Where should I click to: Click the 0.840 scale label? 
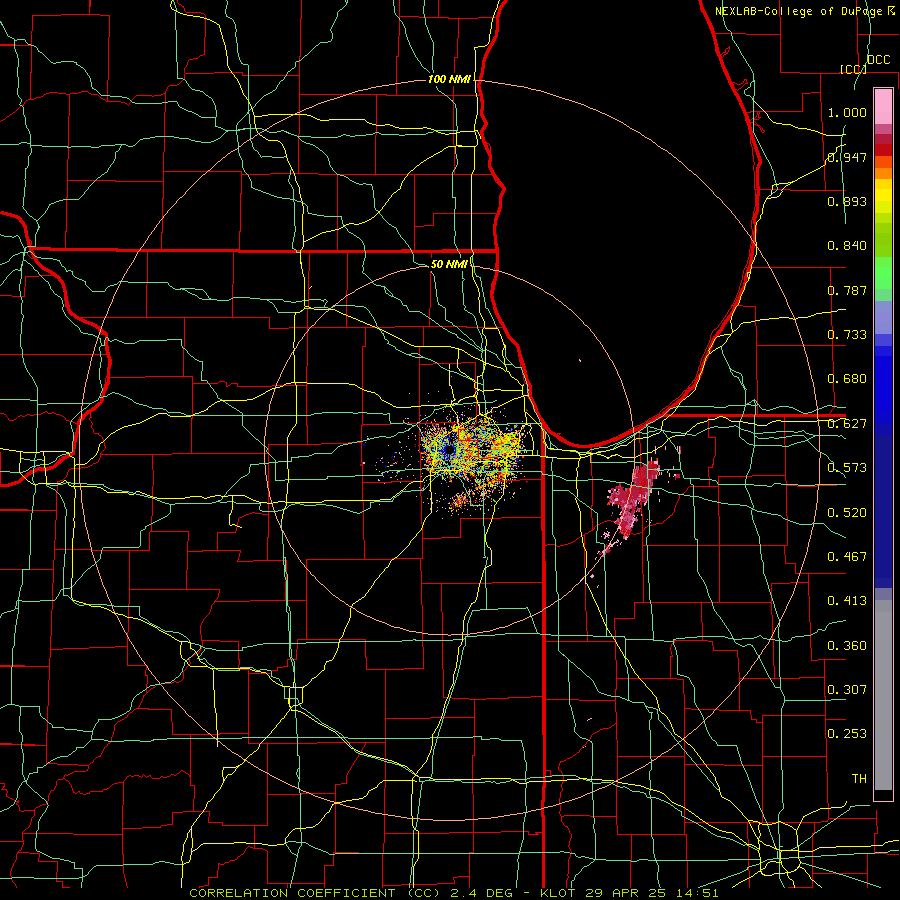(847, 246)
